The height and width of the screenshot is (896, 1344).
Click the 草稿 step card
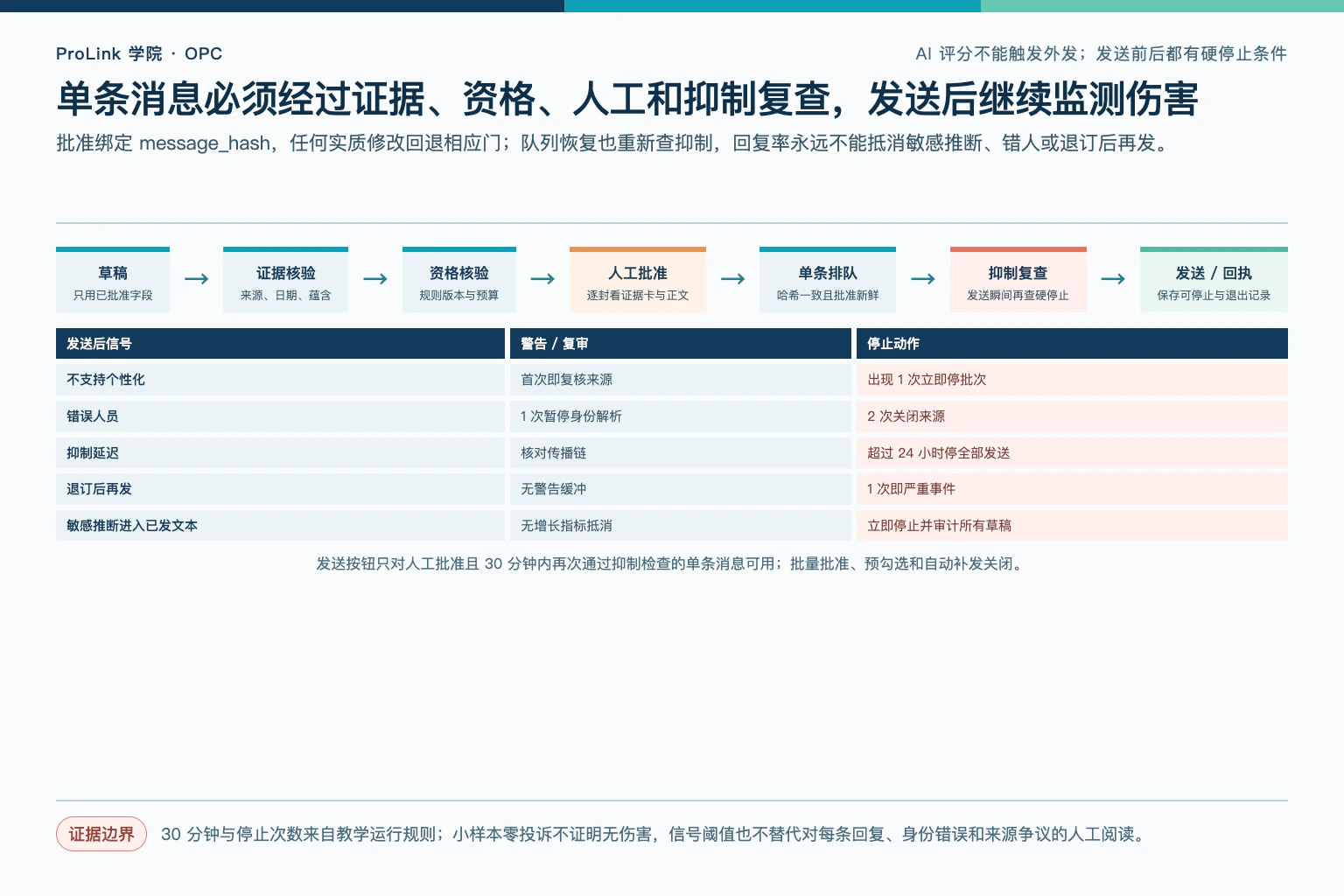click(x=113, y=280)
